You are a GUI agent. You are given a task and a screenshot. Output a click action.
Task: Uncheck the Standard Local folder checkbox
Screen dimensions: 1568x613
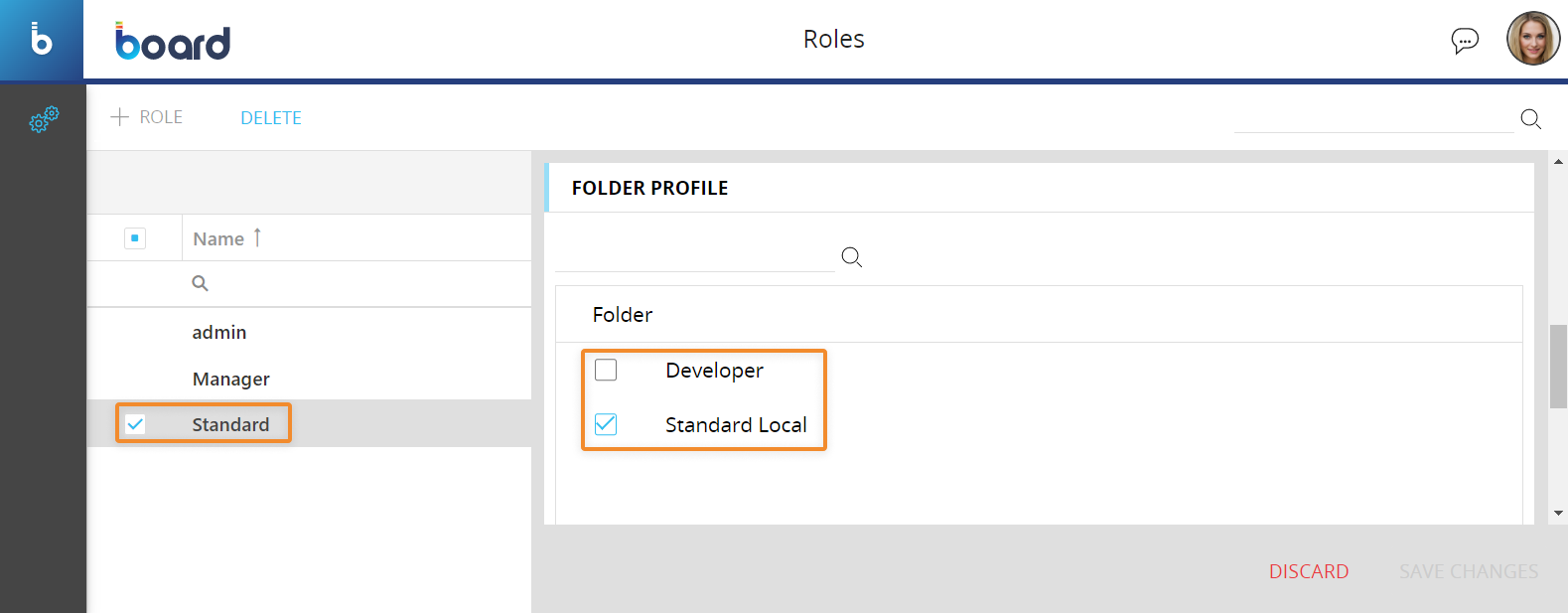606,424
